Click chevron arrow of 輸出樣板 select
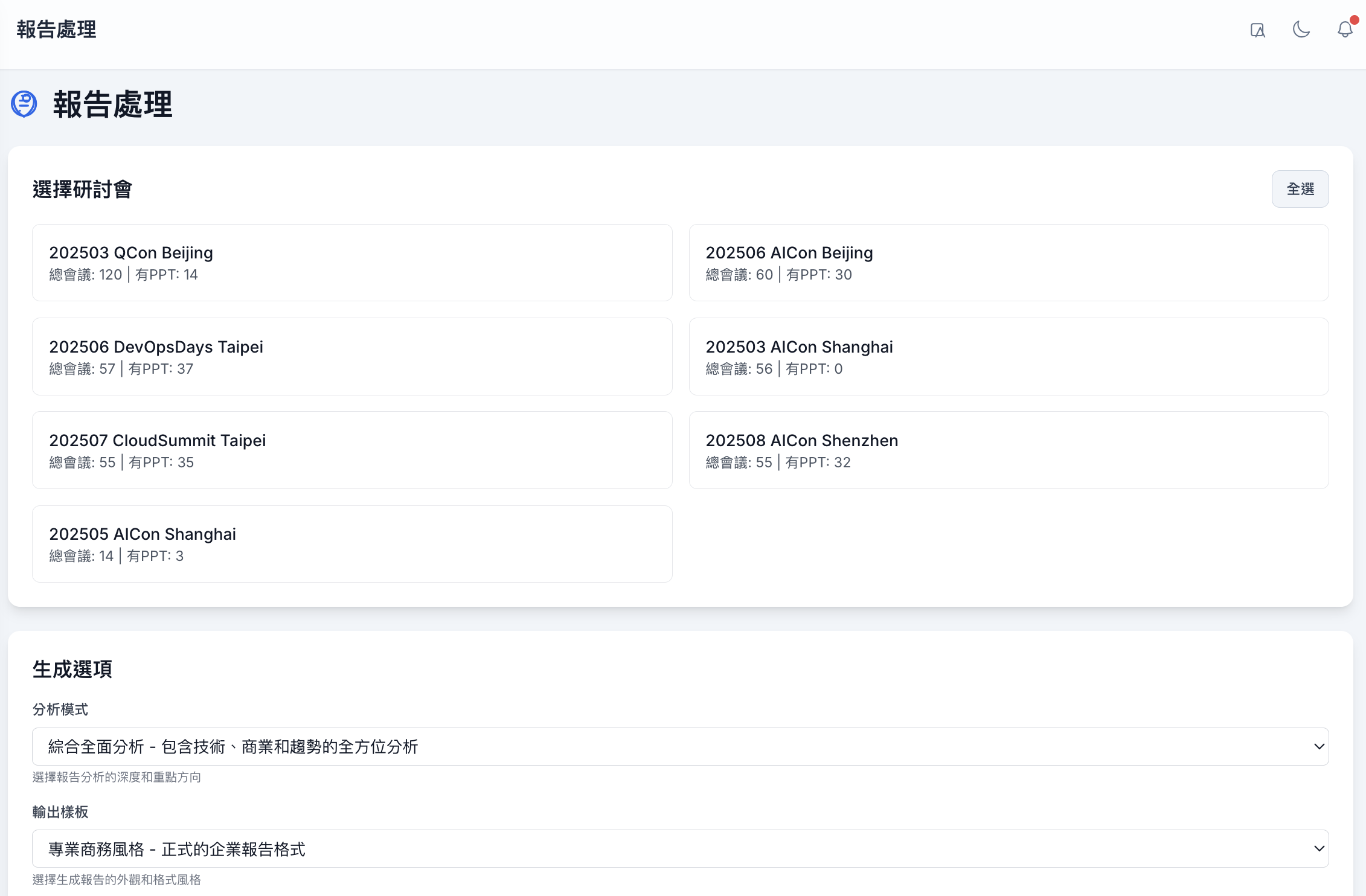This screenshot has height=896, width=1366. click(1319, 849)
